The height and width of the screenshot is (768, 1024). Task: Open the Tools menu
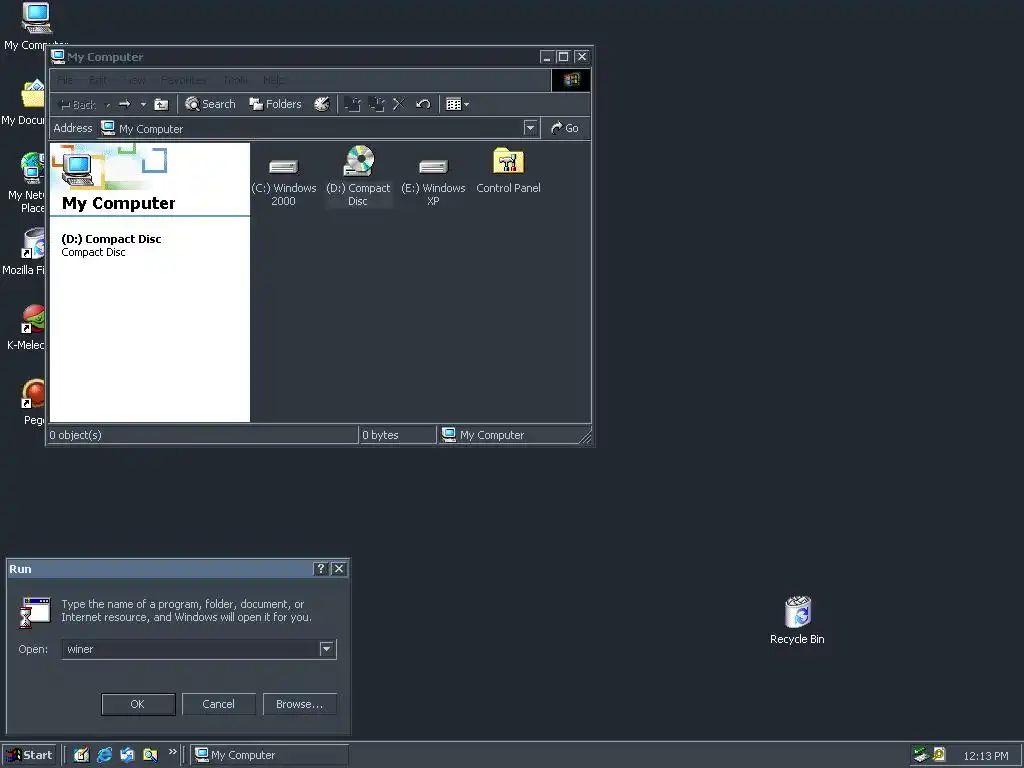235,80
